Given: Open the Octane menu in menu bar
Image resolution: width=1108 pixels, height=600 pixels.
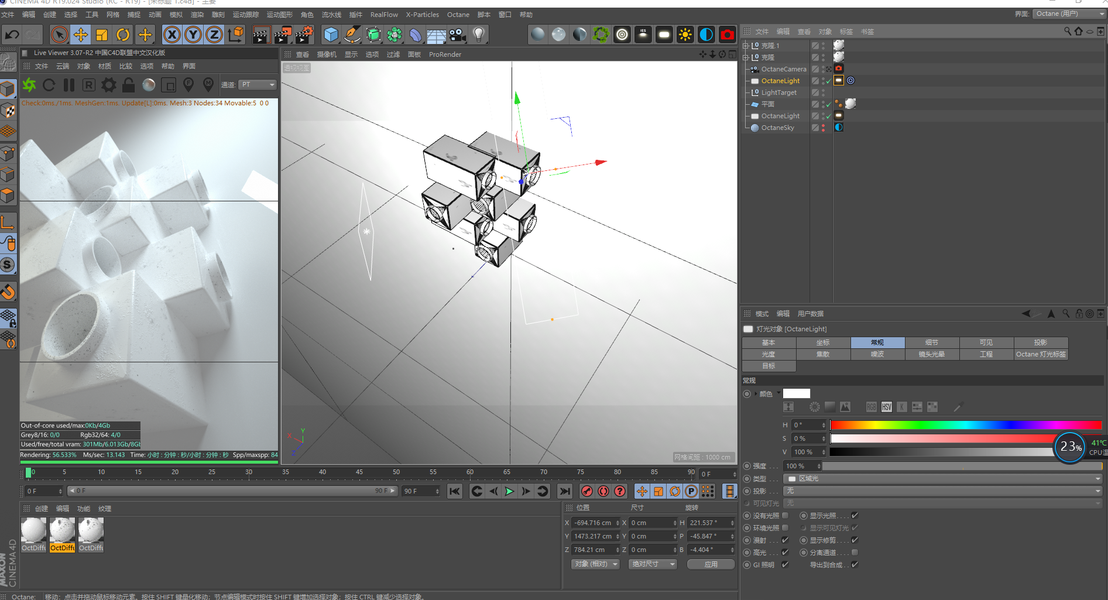Looking at the screenshot, I should (x=458, y=14).
